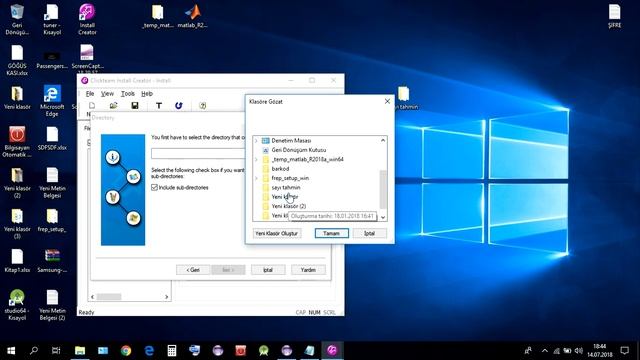
Task: Select the Denetim Masası tree item
Action: pos(291,141)
